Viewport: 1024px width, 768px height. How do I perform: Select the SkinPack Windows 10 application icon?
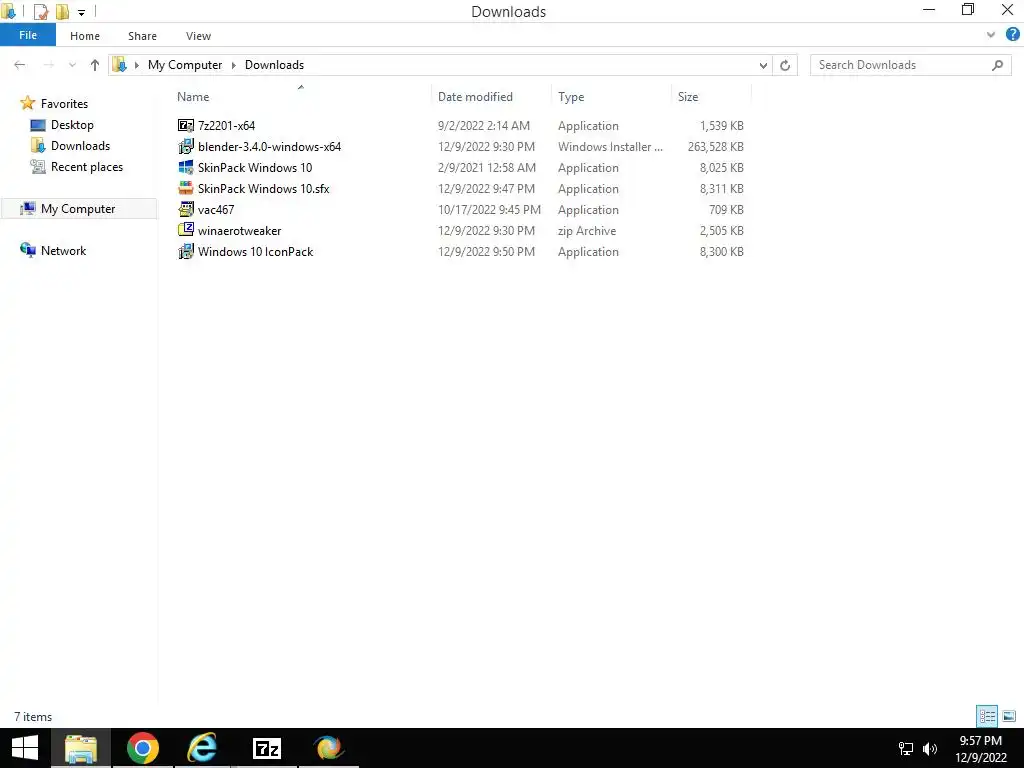[186, 167]
